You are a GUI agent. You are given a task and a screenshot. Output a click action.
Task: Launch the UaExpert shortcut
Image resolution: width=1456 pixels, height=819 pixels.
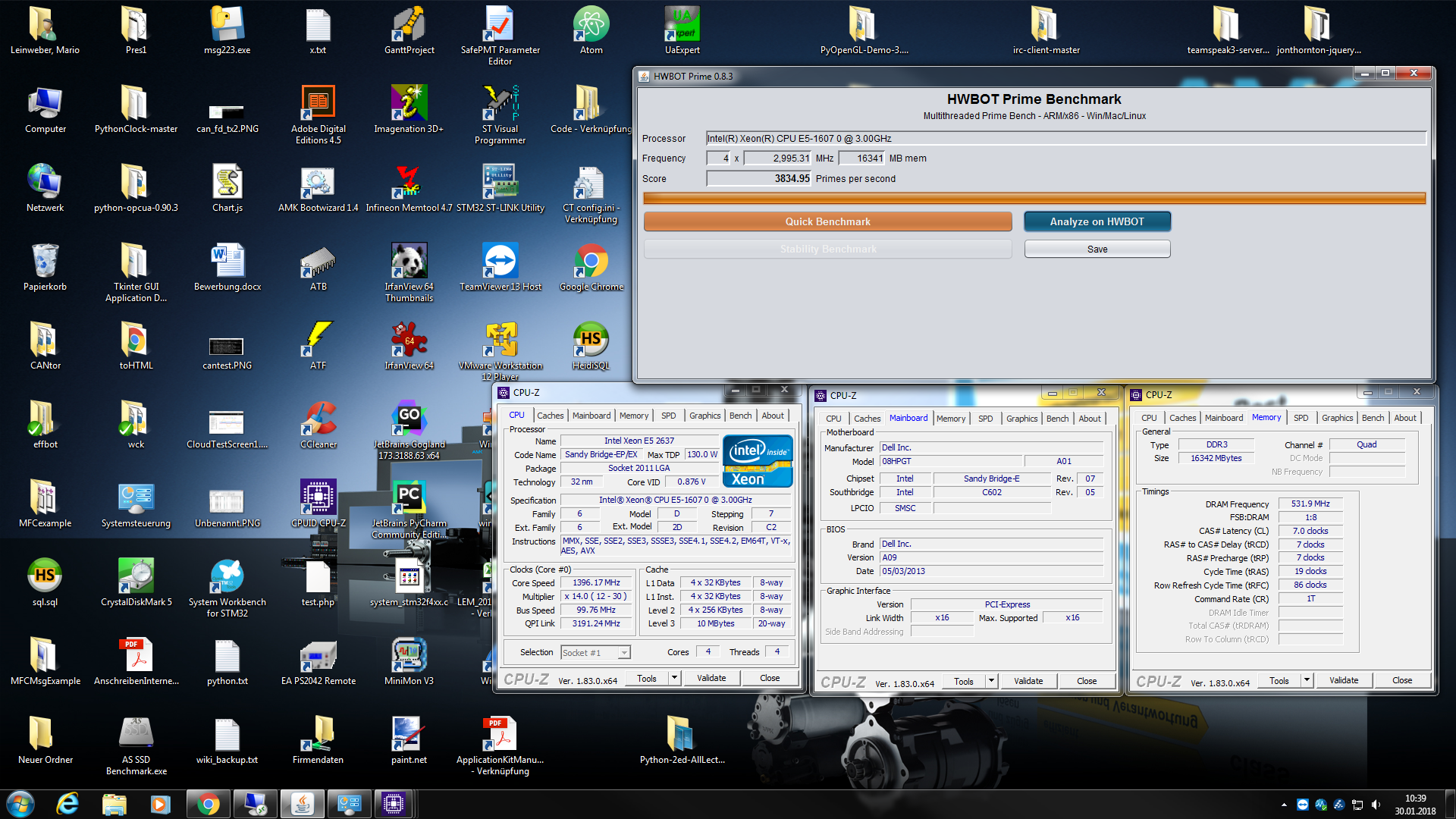(x=682, y=30)
